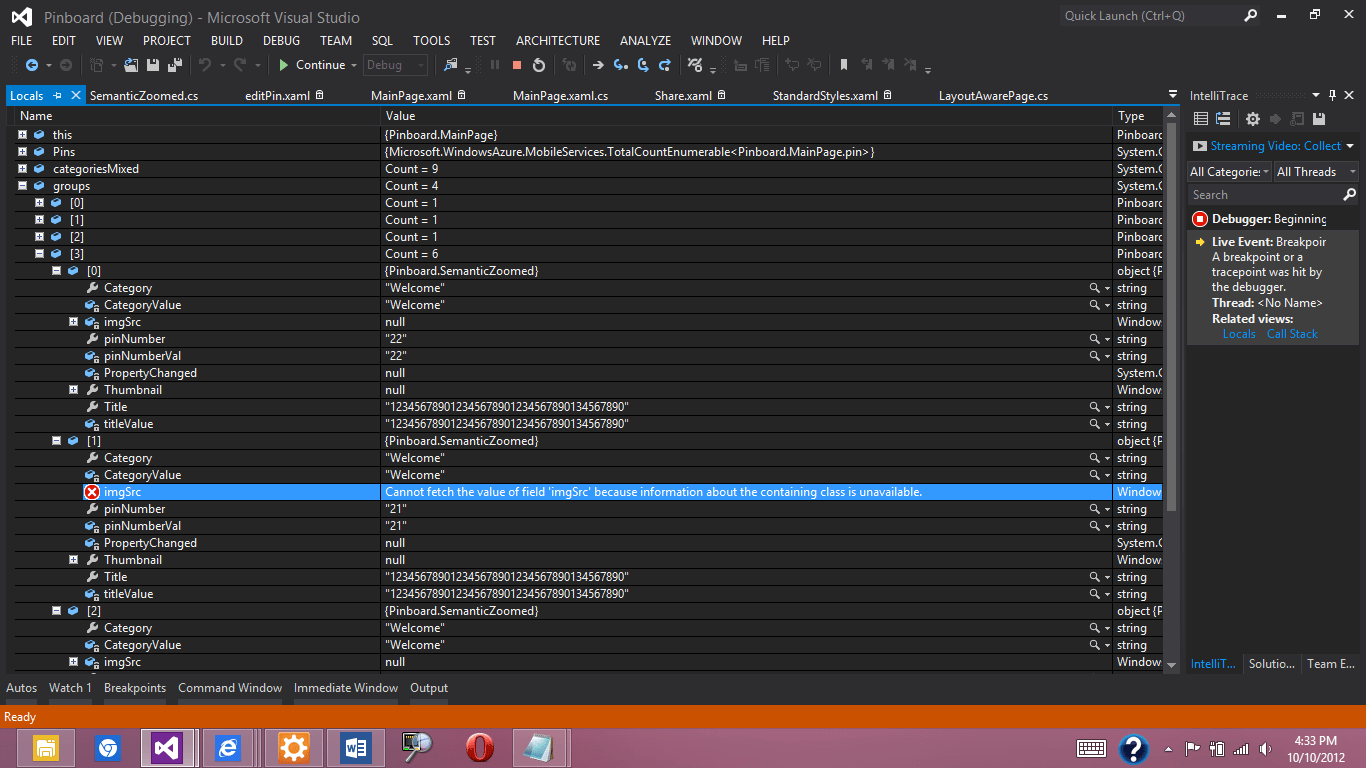Click the Quick Launch search icon
The height and width of the screenshot is (768, 1366).
[1250, 16]
